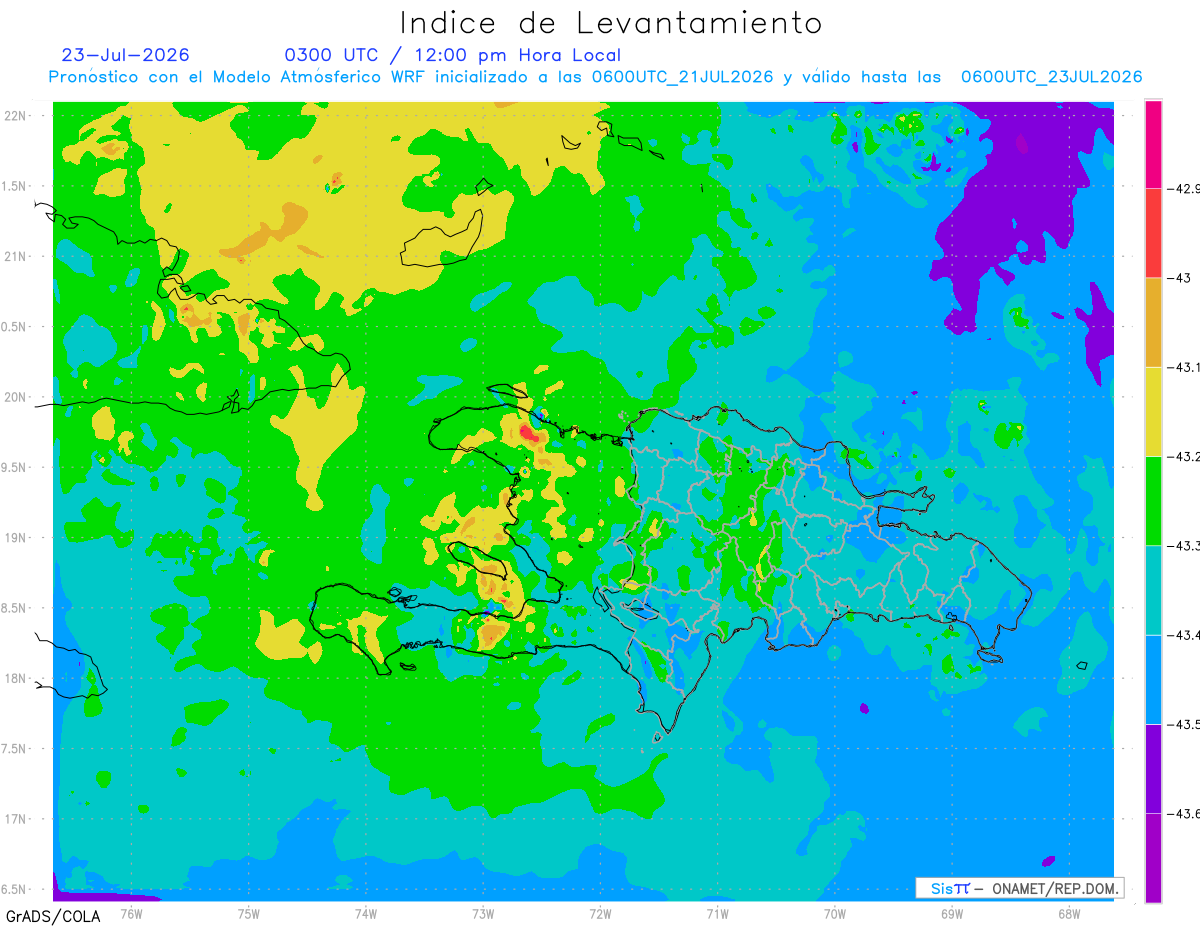Click the legend value "-43.2"

pos(1185,457)
